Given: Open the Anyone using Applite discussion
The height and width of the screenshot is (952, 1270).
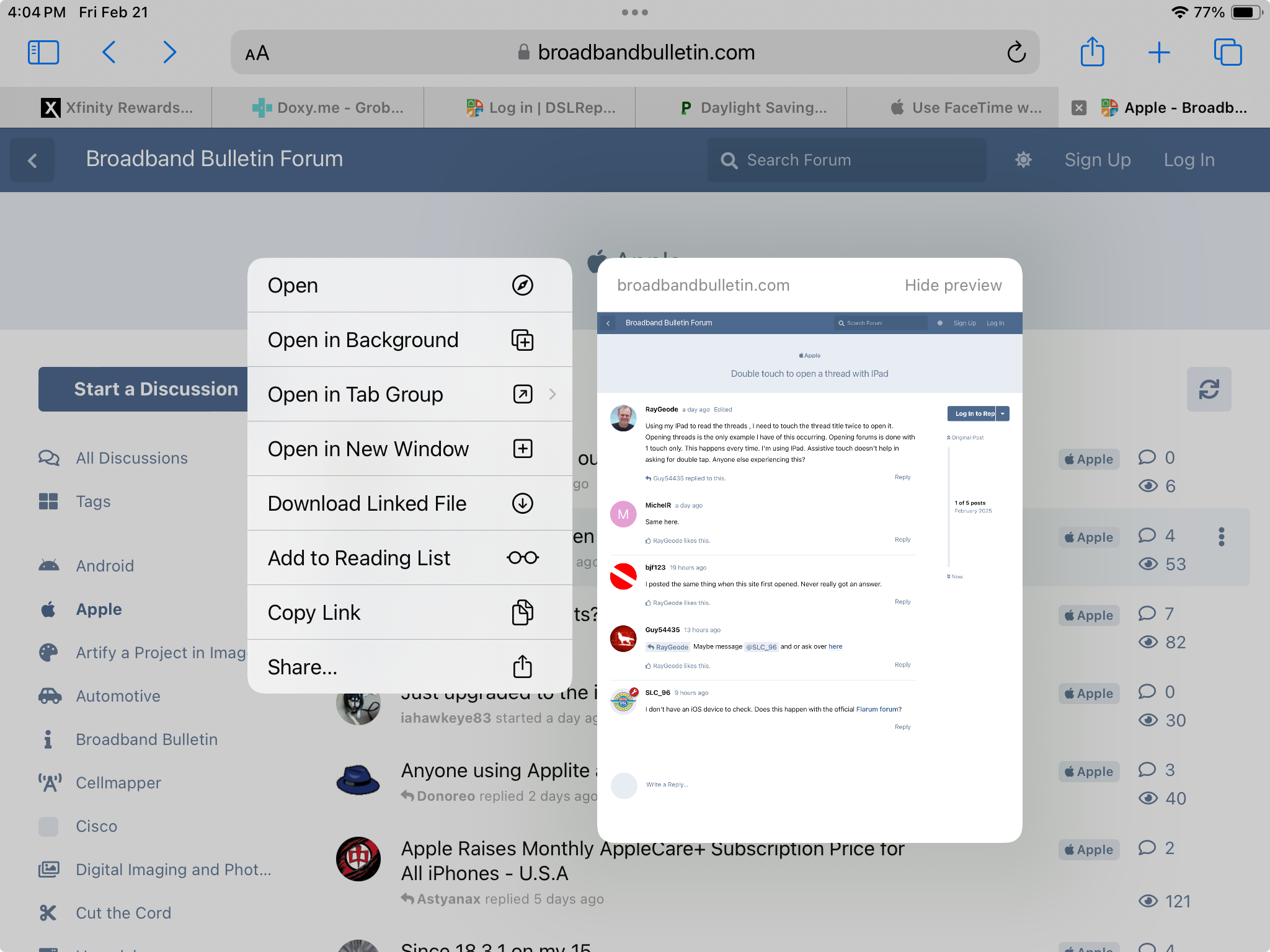Looking at the screenshot, I should (499, 770).
